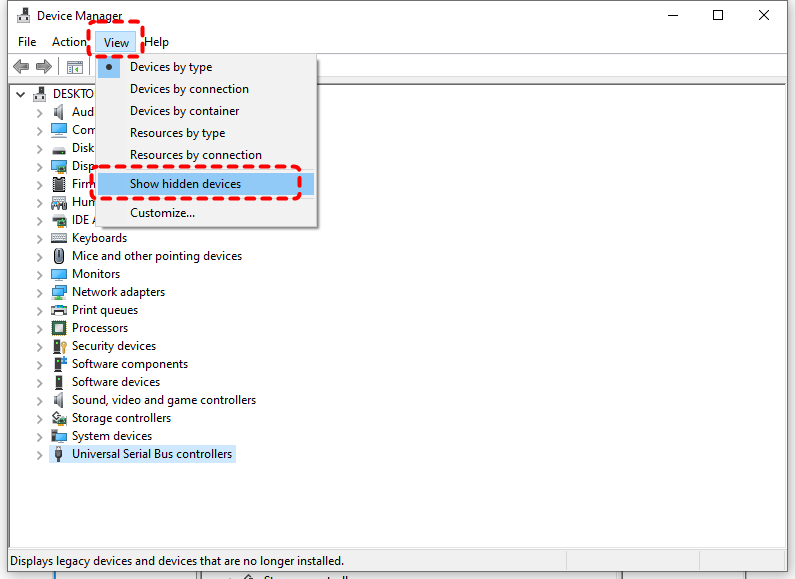Click the Network adapters icon

coord(59,292)
